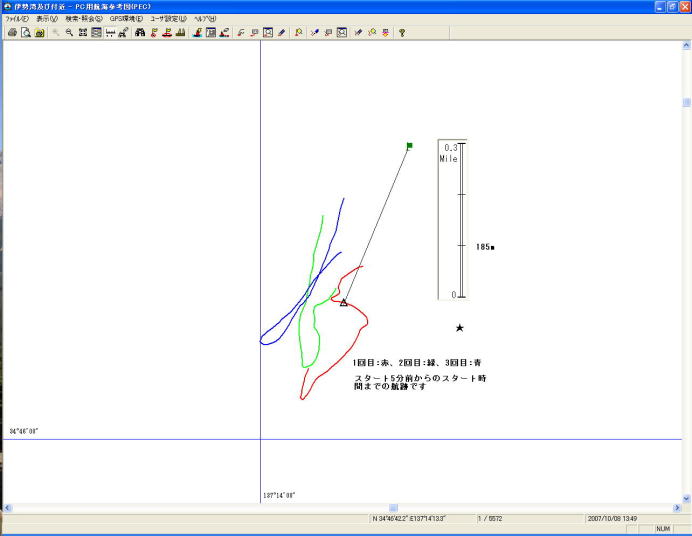
Task: Click the coordinate readout in the status bar
Action: click(x=409, y=519)
